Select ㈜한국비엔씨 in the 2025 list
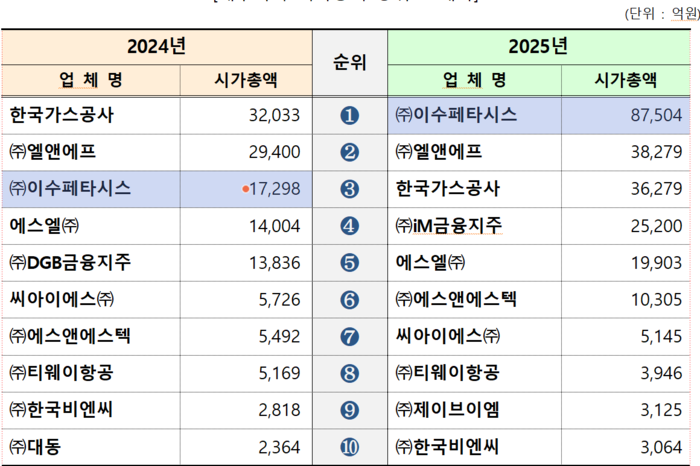 (447, 446)
